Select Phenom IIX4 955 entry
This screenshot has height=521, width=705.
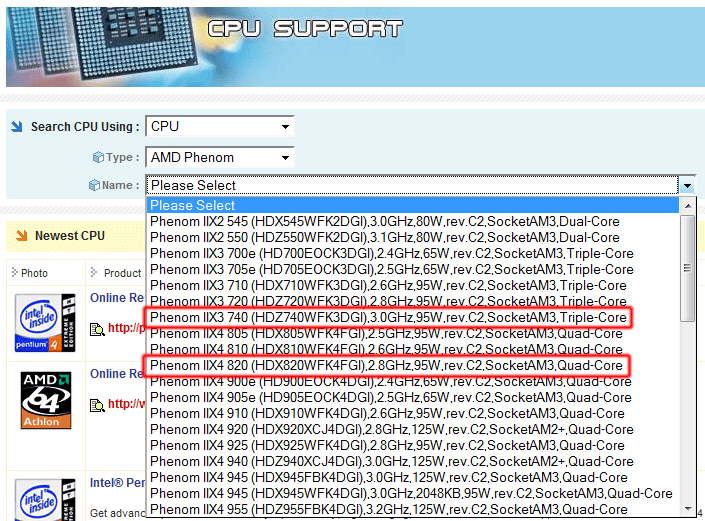[412, 509]
